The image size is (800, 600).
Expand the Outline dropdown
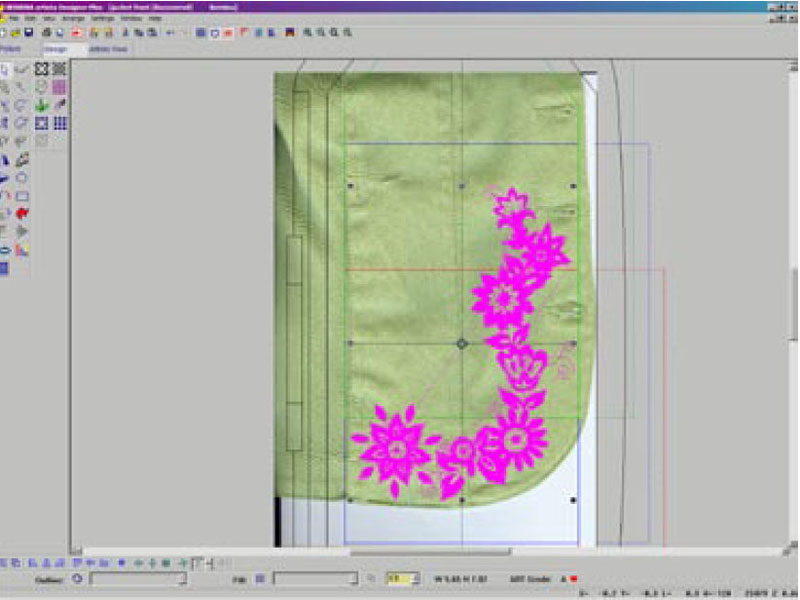coord(181,578)
